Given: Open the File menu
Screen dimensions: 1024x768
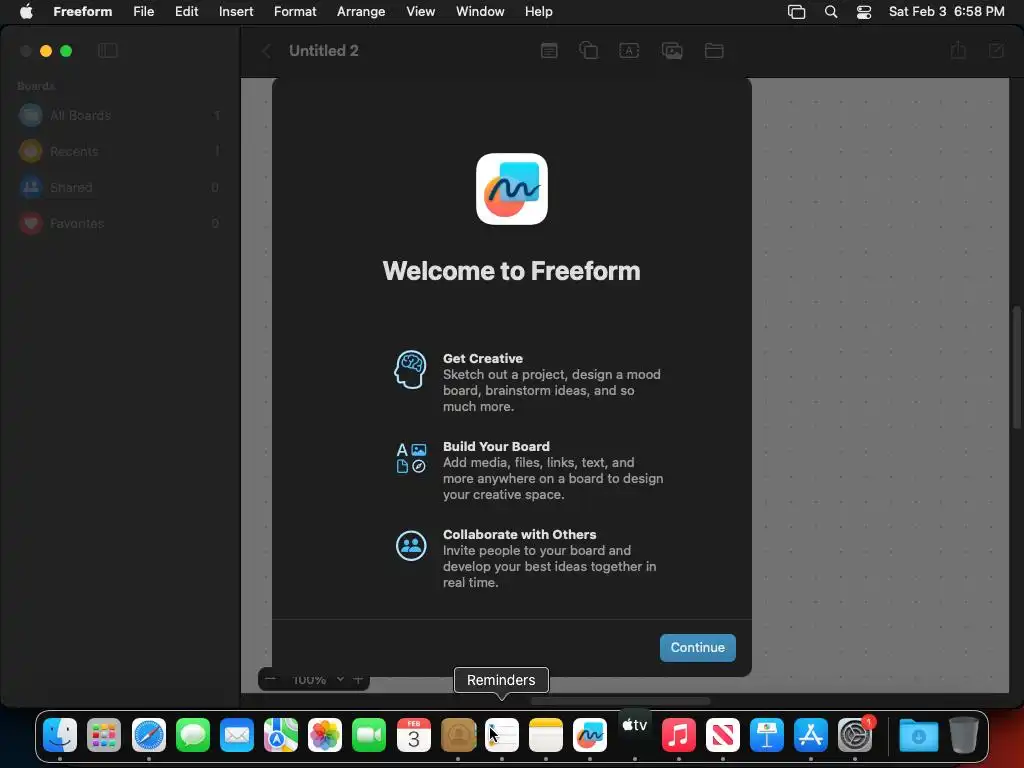Looking at the screenshot, I should click(x=143, y=12).
